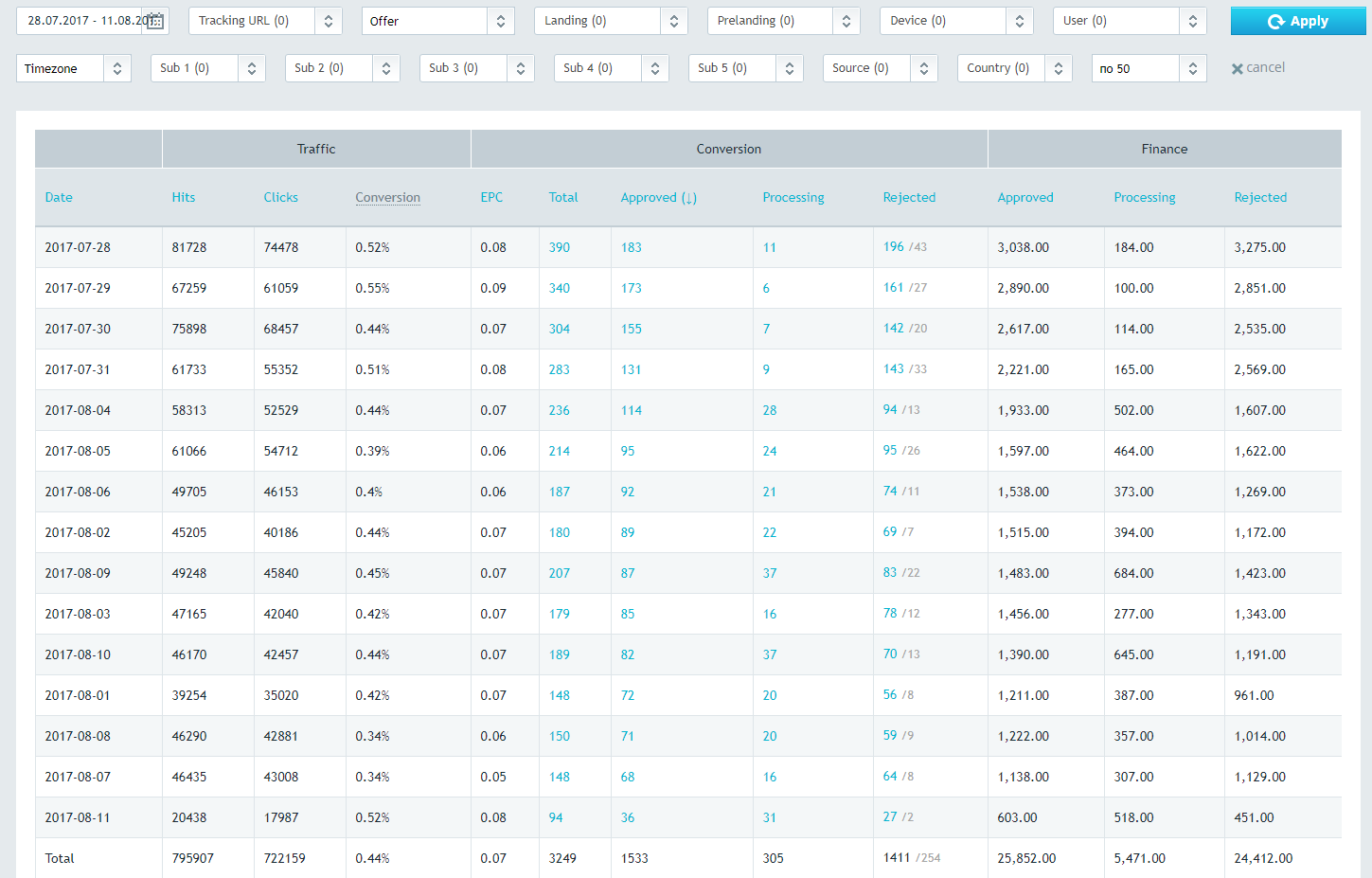This screenshot has width=1372, height=878.
Task: Select the finance approved value 3,038.00
Action: click(x=1024, y=247)
